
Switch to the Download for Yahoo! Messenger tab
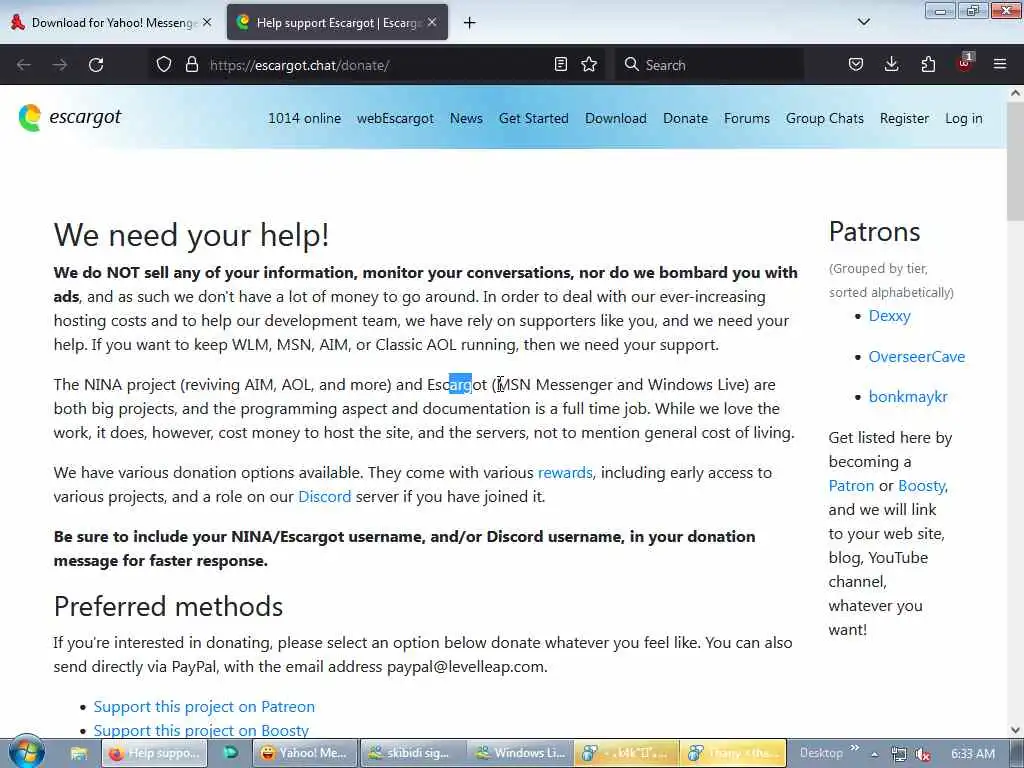click(x=112, y=23)
